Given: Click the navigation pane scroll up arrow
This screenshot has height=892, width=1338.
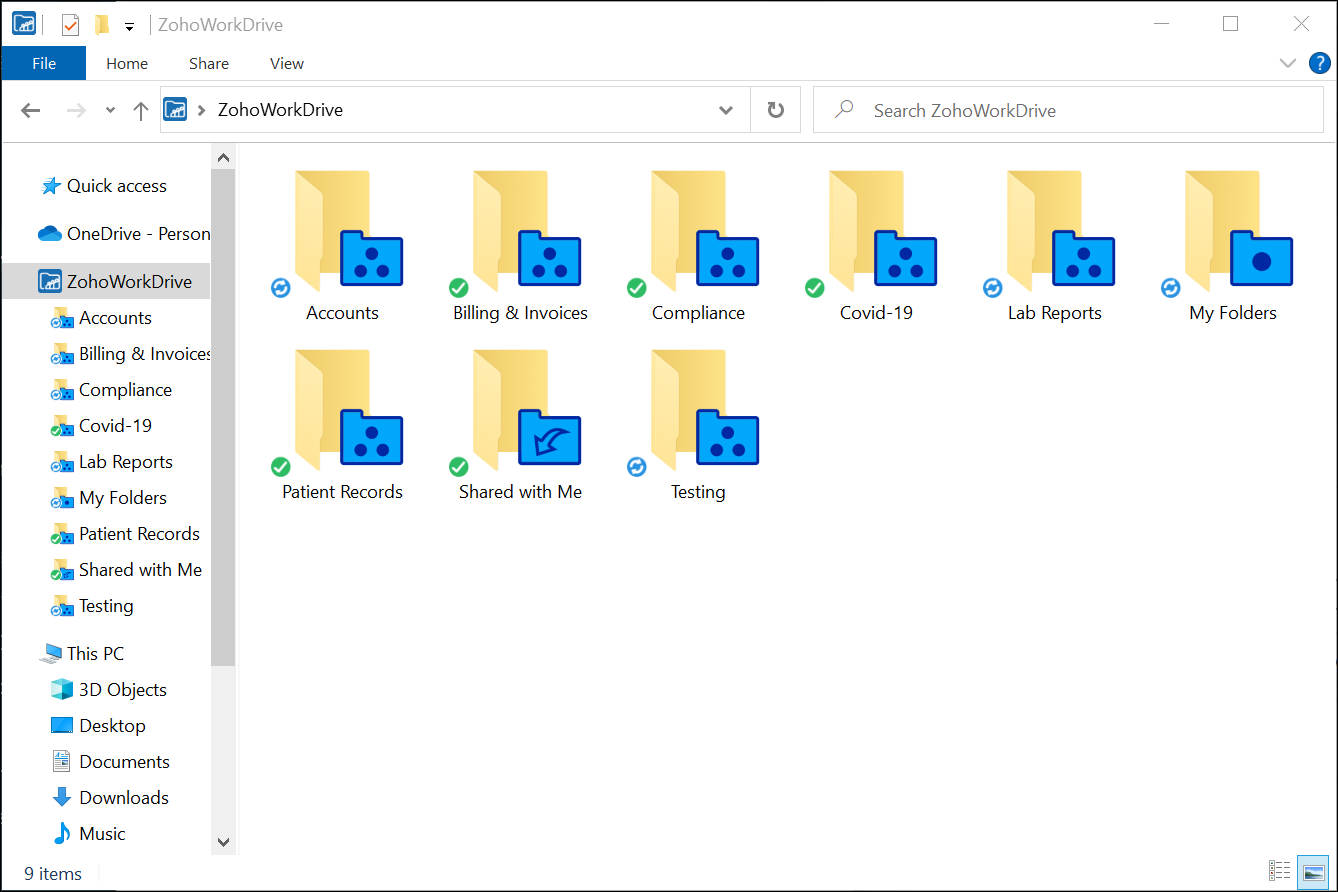Looking at the screenshot, I should point(223,157).
